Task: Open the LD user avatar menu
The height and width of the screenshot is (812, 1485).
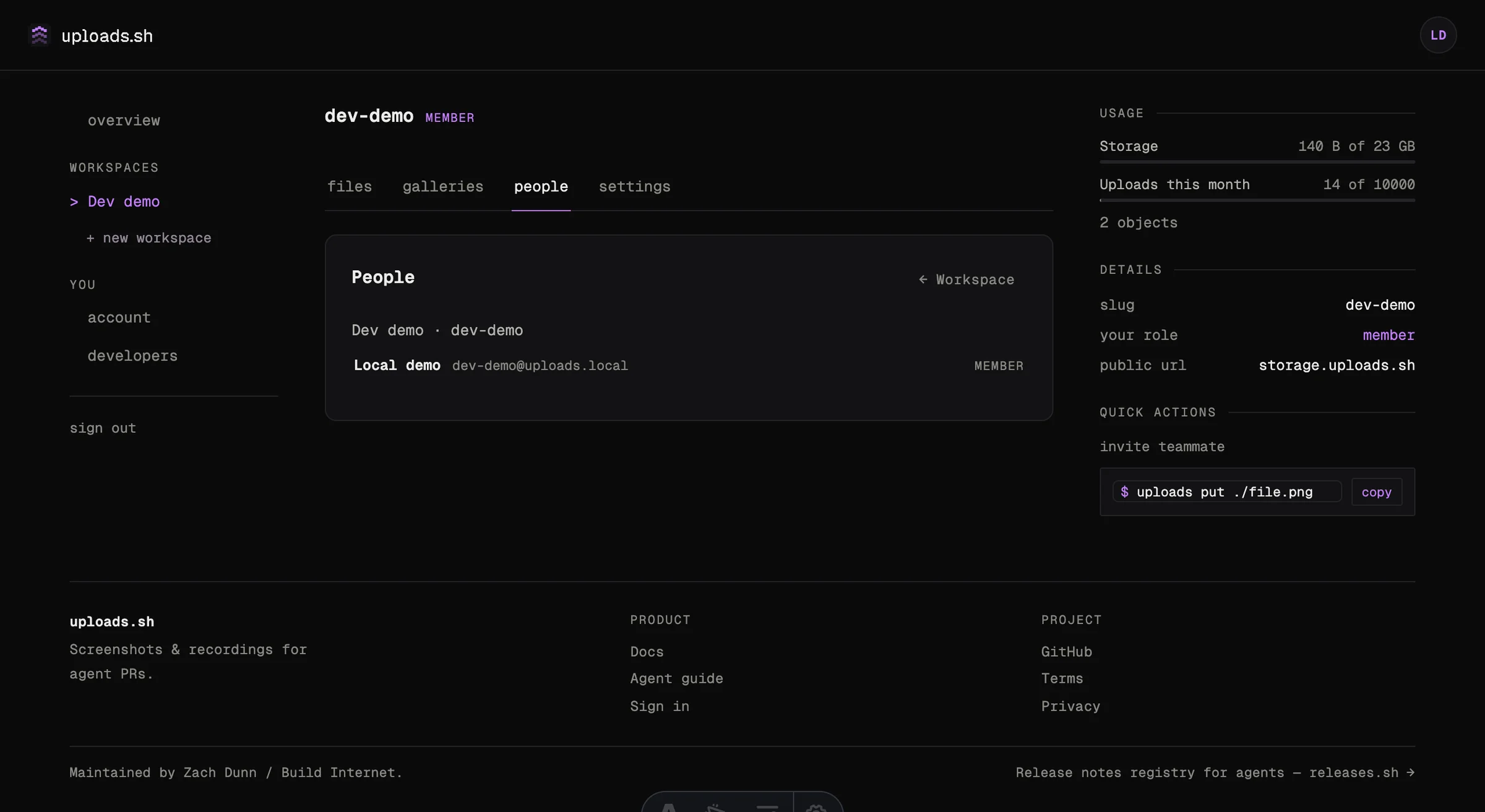Action: pyautogui.click(x=1438, y=35)
